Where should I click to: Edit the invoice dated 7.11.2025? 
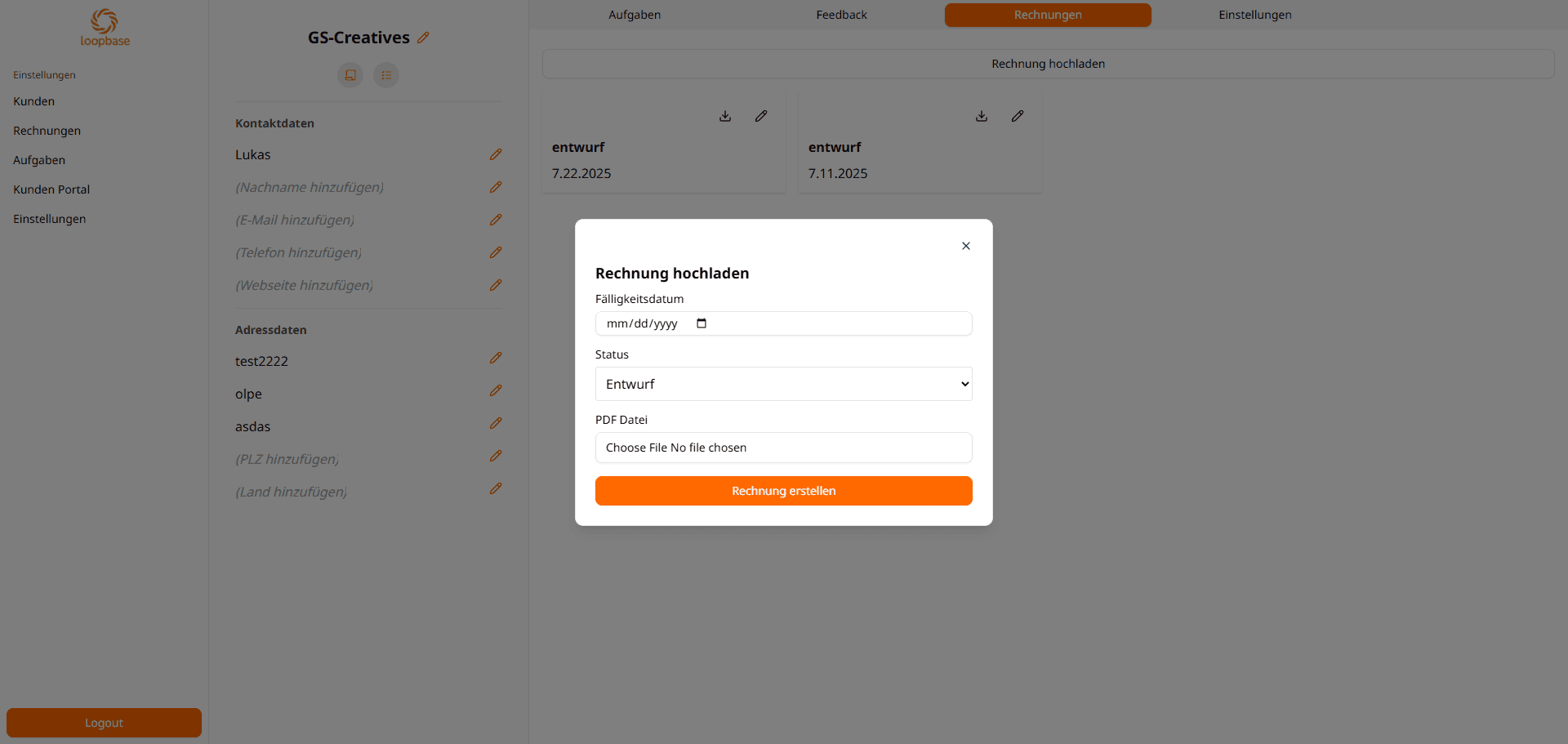pos(1018,116)
